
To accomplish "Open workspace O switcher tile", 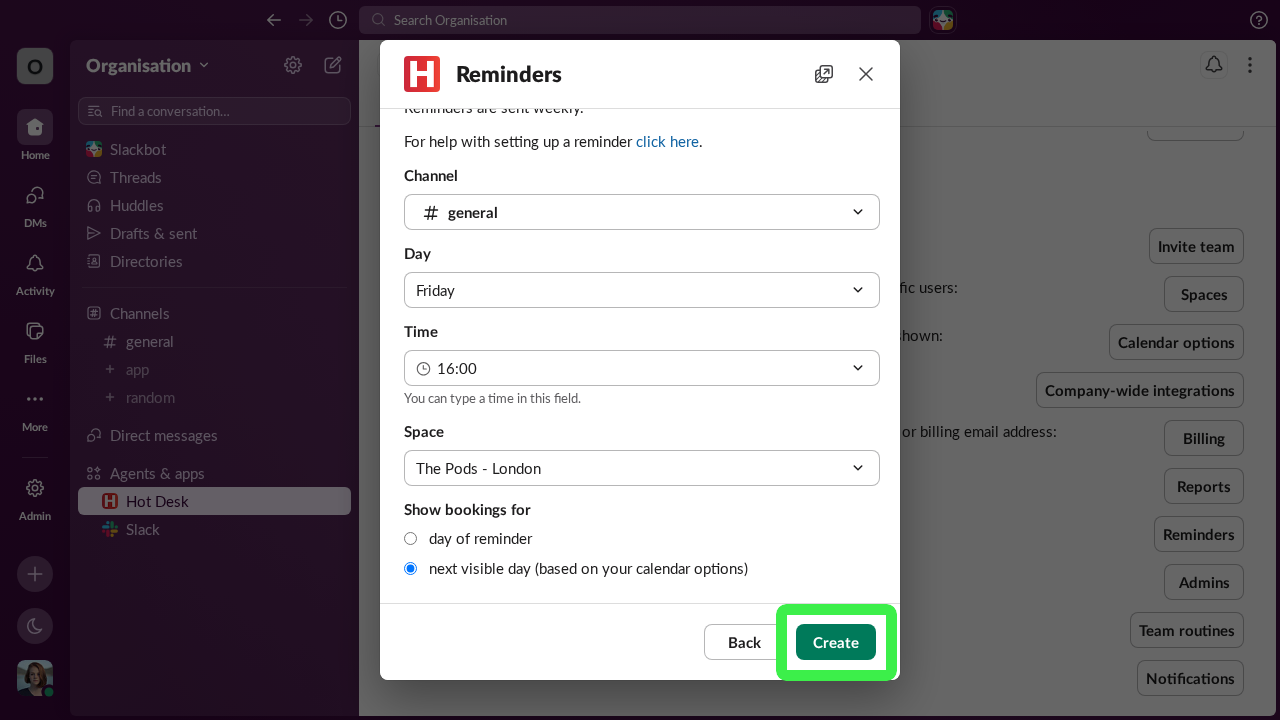I will tap(35, 66).
